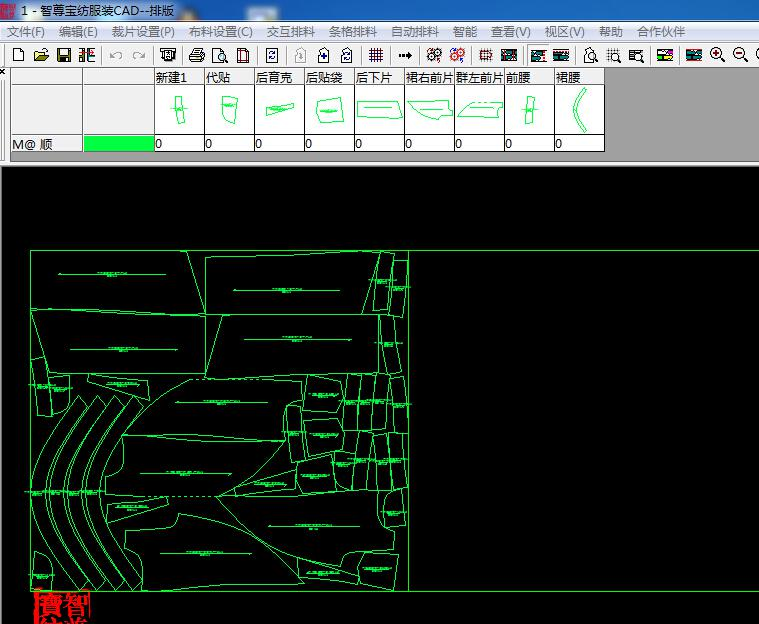The height and width of the screenshot is (624, 759).
Task: Click the quantity cell under 后贴袋
Action: pos(329,144)
